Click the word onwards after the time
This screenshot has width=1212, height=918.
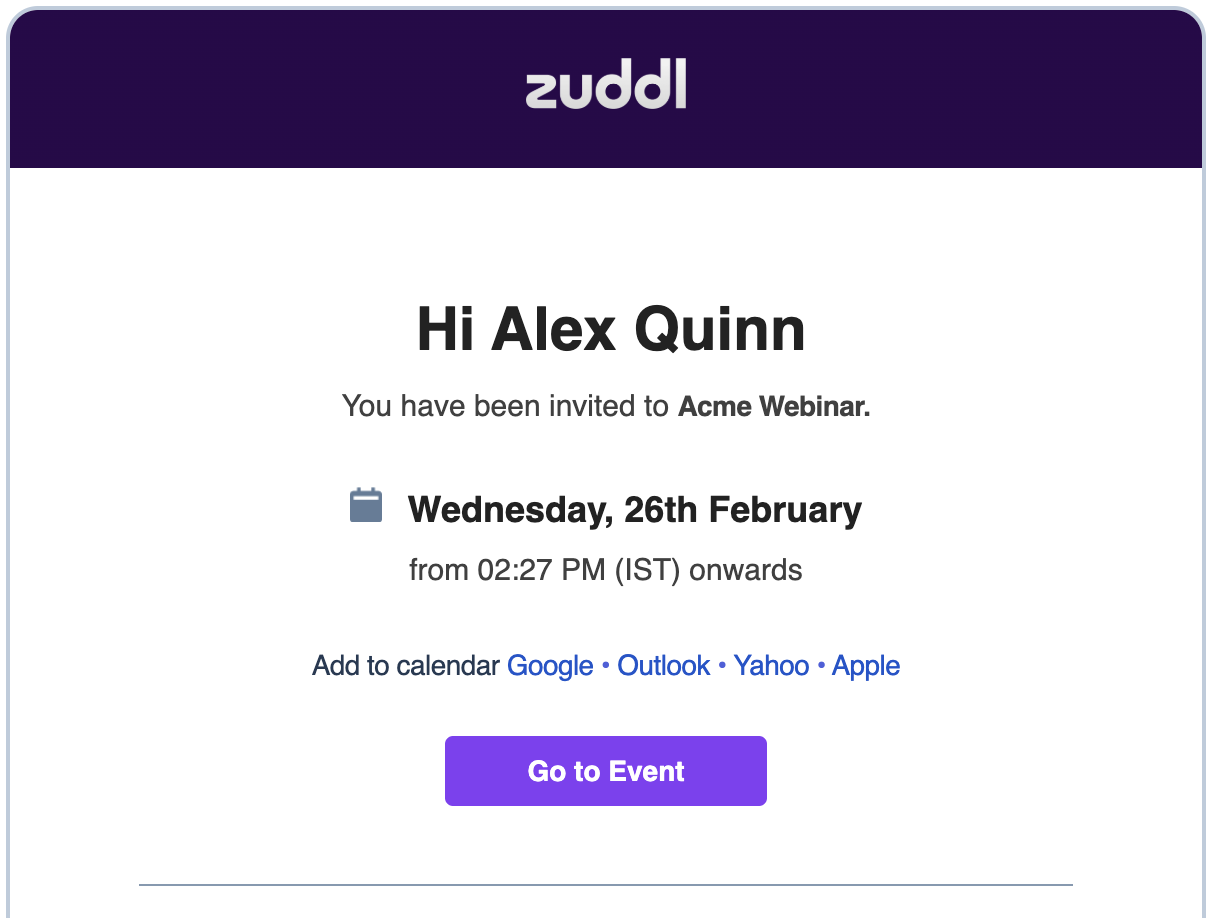[746, 571]
